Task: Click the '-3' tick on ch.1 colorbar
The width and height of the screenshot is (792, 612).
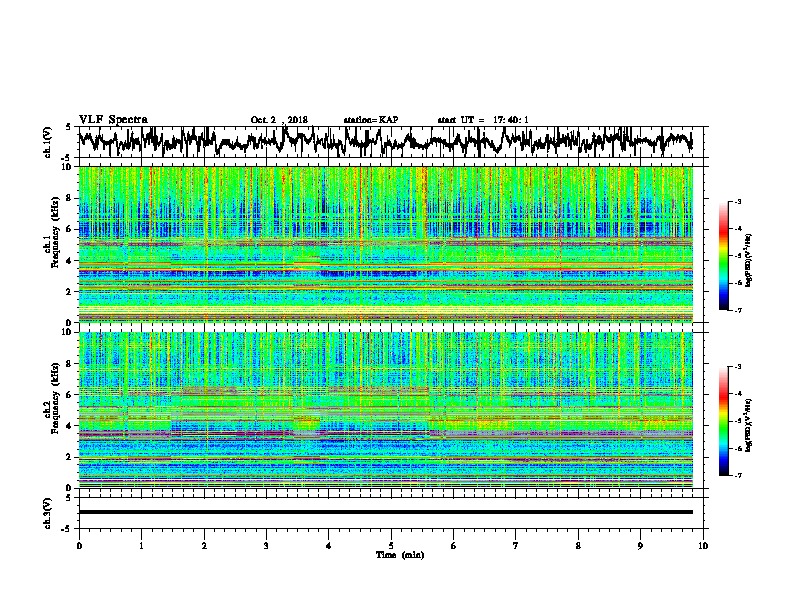Action: [x=737, y=202]
